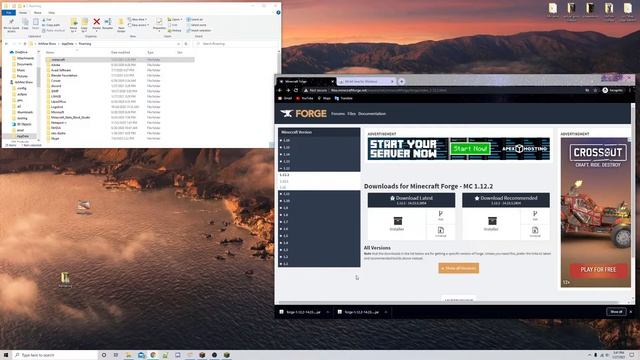Viewport: 640px width, 360px height.
Task: Click the Copy icon in Explorer ribbon
Action: tap(25, 22)
